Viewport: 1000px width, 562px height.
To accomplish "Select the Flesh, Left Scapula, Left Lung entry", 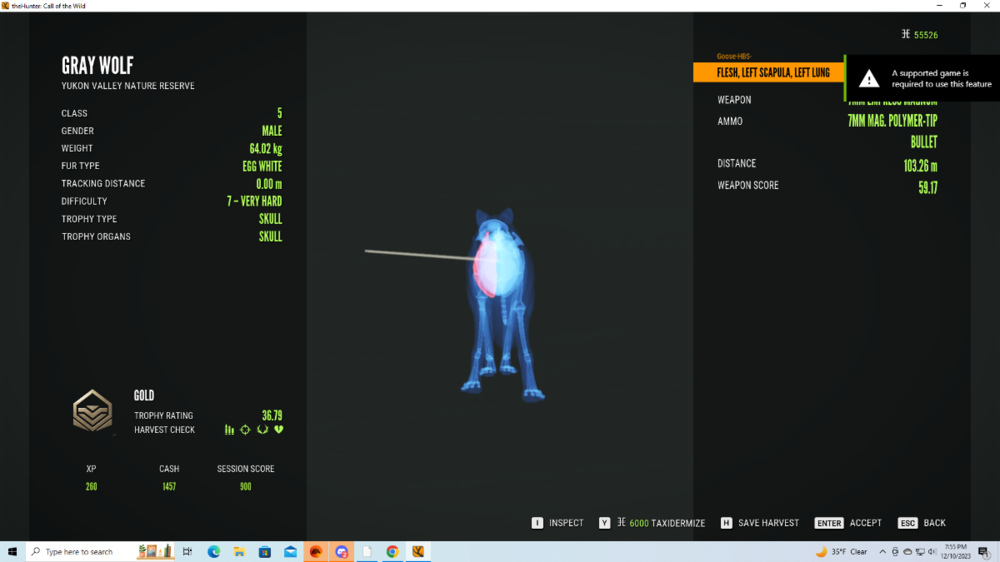I will tap(770, 73).
